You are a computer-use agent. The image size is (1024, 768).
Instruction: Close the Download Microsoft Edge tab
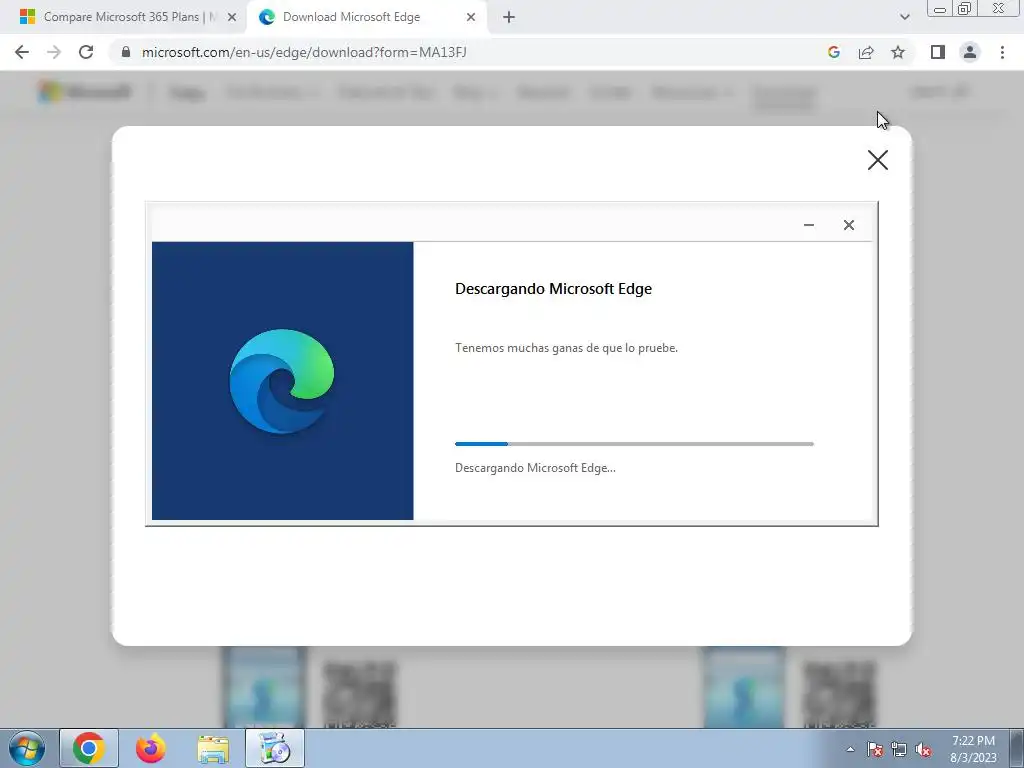click(471, 18)
